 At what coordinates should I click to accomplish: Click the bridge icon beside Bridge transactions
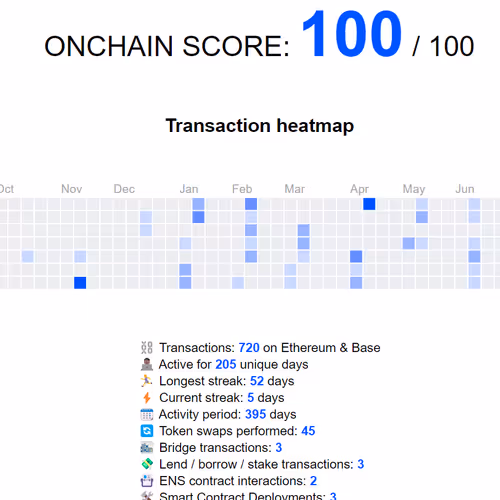pos(147,448)
